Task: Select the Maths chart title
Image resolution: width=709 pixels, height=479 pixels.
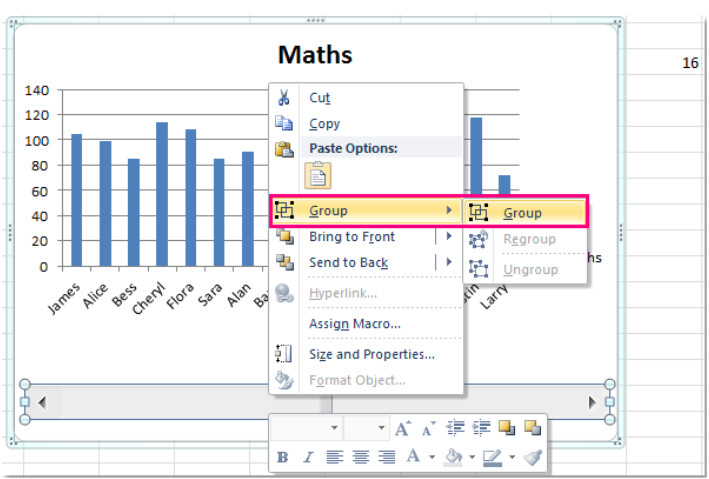Action: [315, 55]
